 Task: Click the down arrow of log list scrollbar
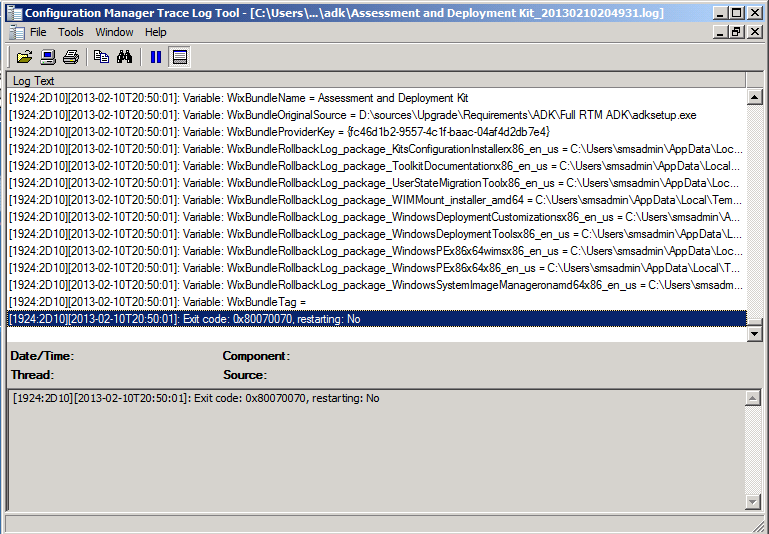[754, 334]
